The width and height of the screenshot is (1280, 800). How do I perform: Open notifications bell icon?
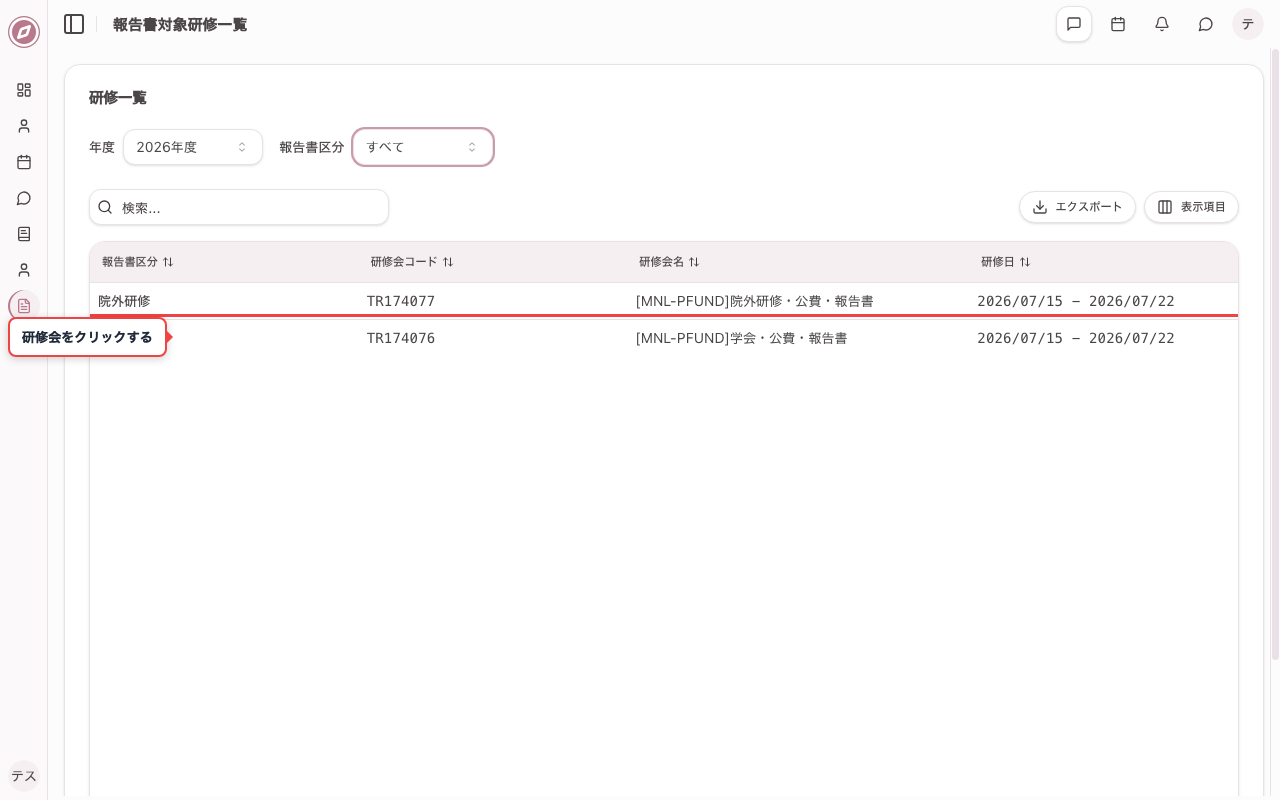1162,24
